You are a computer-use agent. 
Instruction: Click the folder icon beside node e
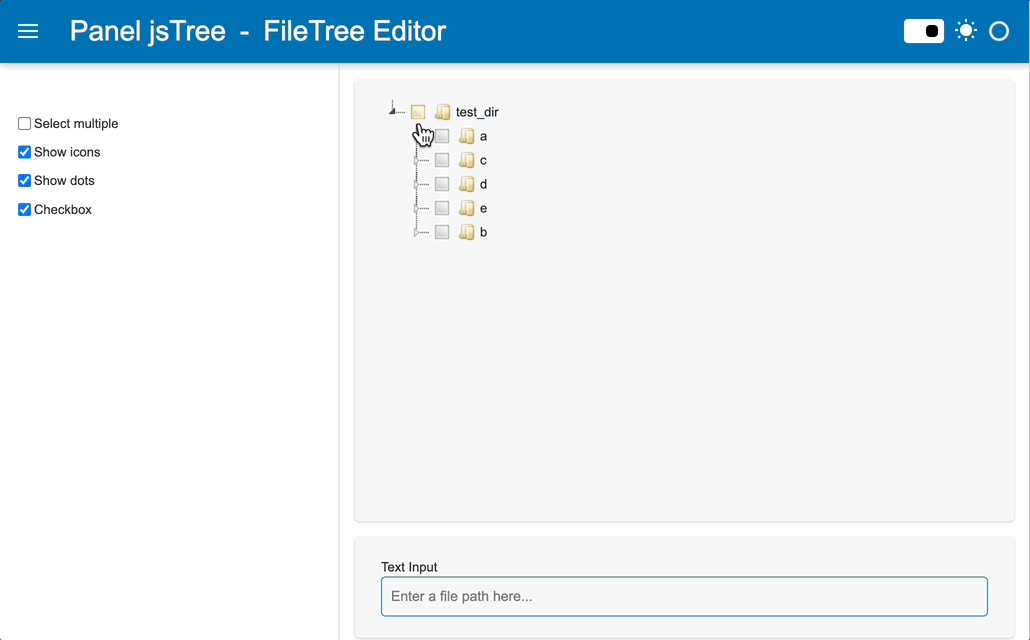coord(466,207)
